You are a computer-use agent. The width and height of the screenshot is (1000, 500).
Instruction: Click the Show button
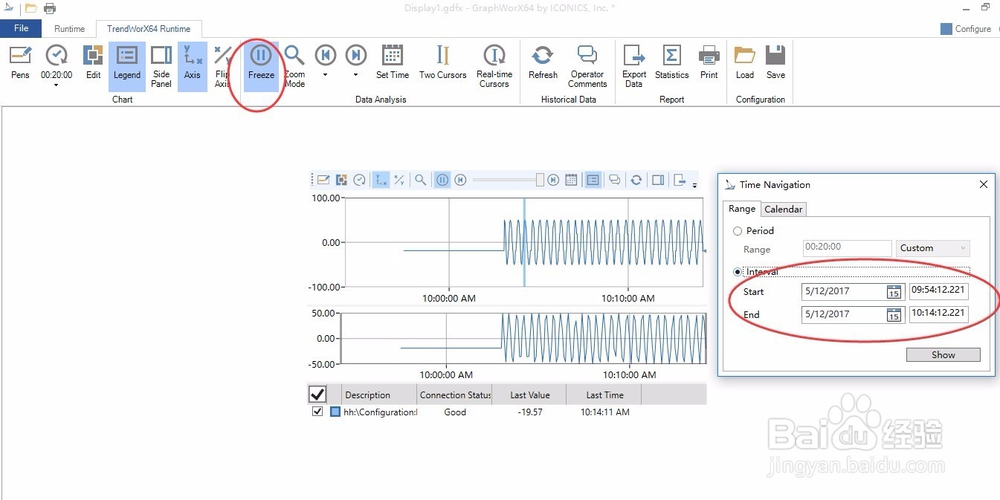(943, 355)
